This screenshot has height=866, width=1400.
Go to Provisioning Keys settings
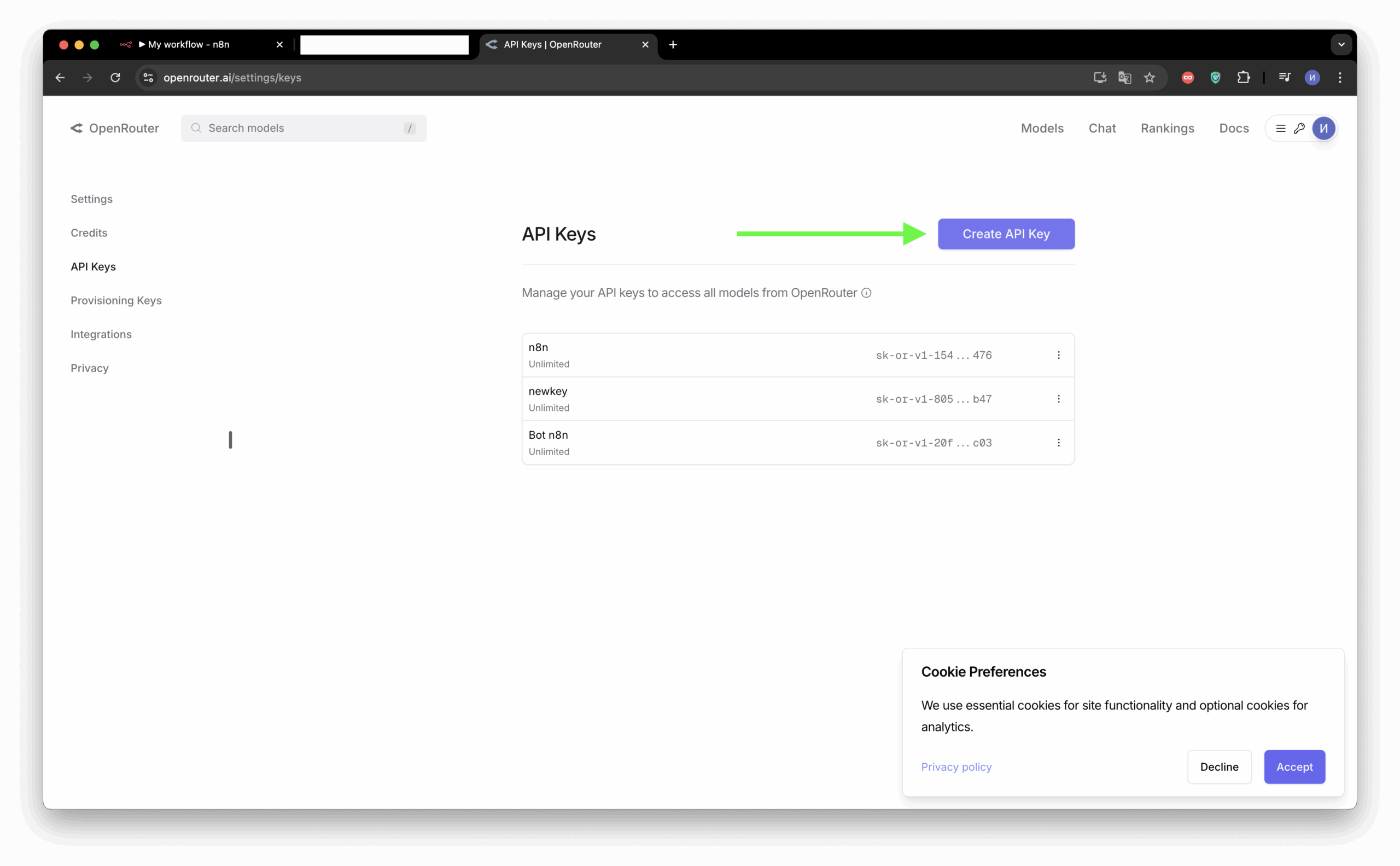(116, 301)
